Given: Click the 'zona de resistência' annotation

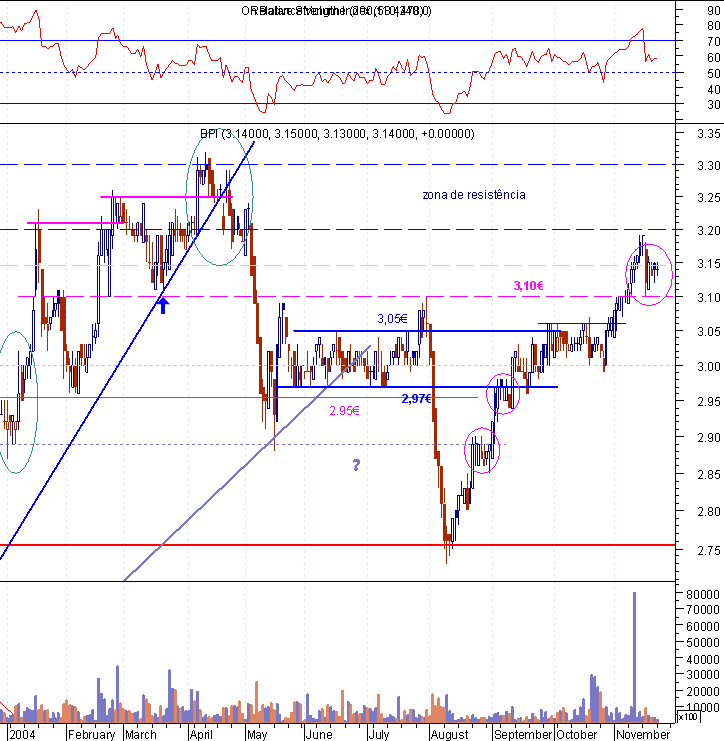Looking at the screenshot, I should (474, 195).
